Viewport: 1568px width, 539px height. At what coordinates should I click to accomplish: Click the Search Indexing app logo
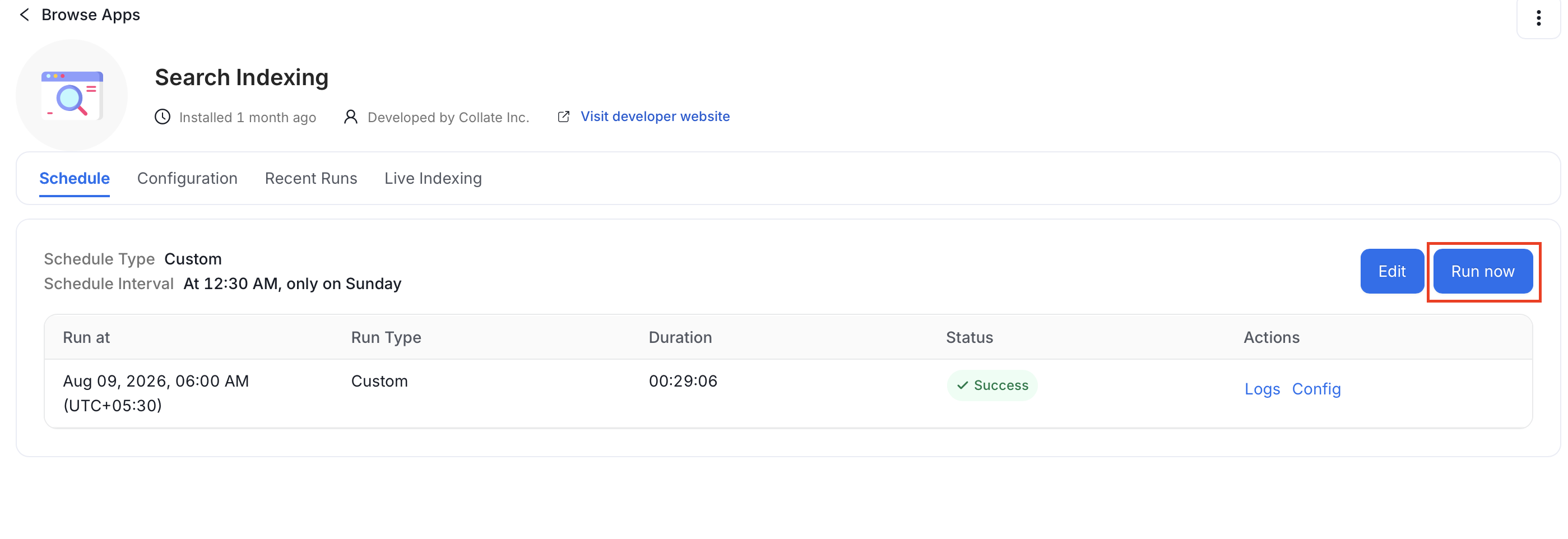(x=72, y=95)
